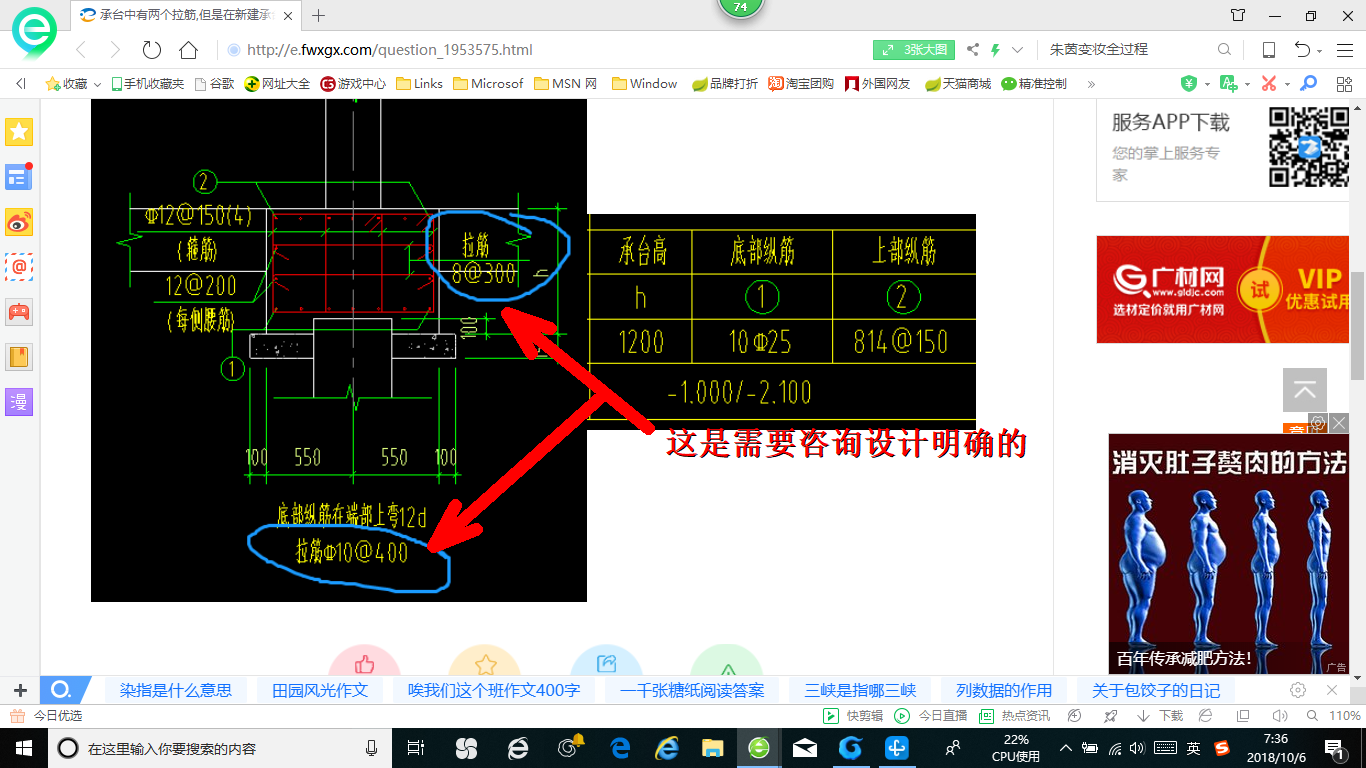The height and width of the screenshot is (768, 1366).
Task: Open a new tab with plus button
Action: pos(319,15)
